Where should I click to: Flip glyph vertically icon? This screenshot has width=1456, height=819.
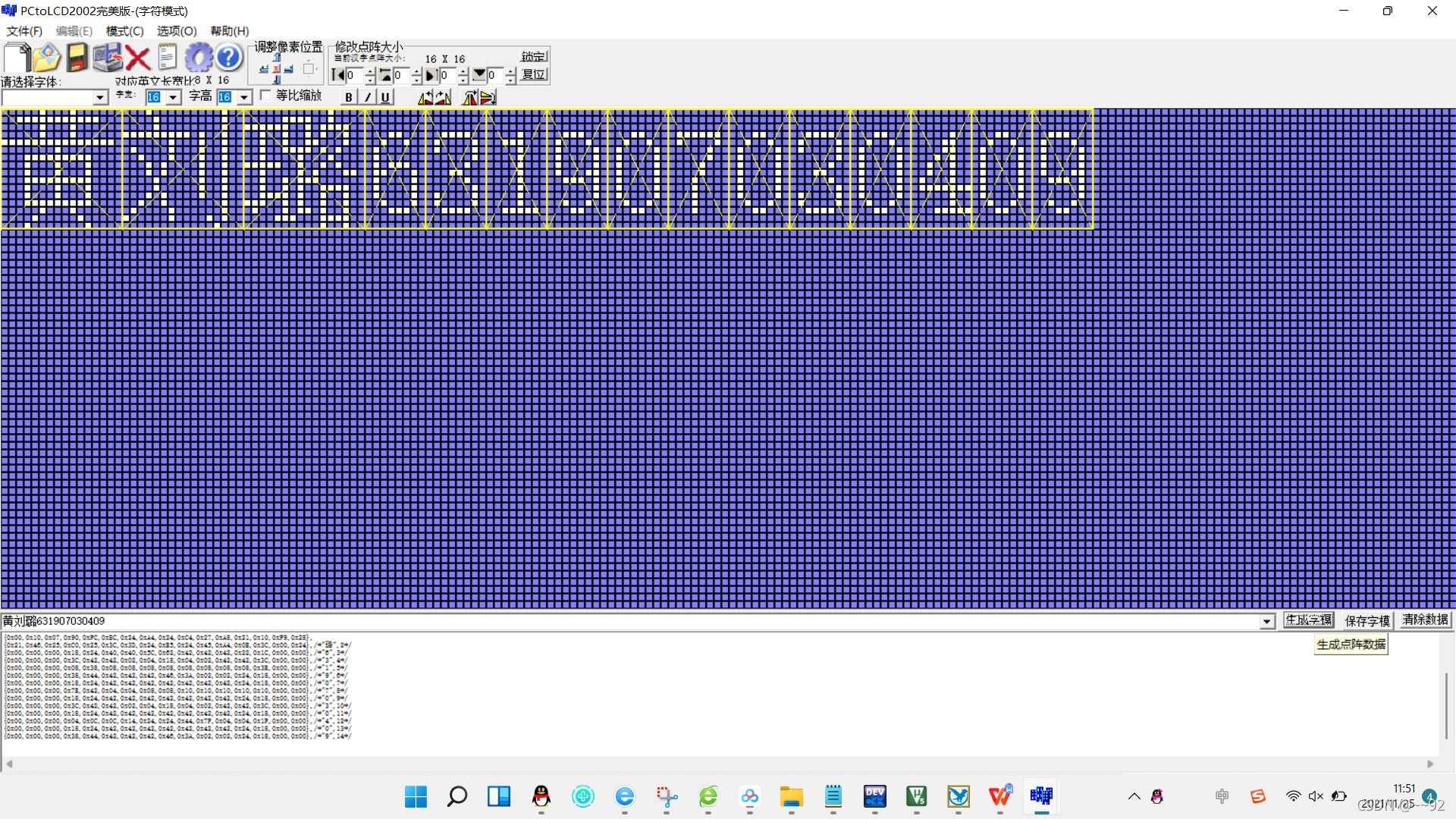[488, 97]
